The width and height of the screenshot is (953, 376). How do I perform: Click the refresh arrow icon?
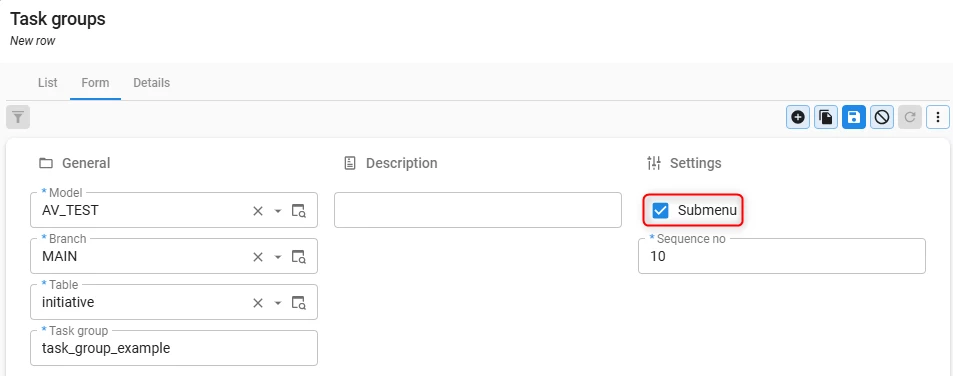(910, 117)
